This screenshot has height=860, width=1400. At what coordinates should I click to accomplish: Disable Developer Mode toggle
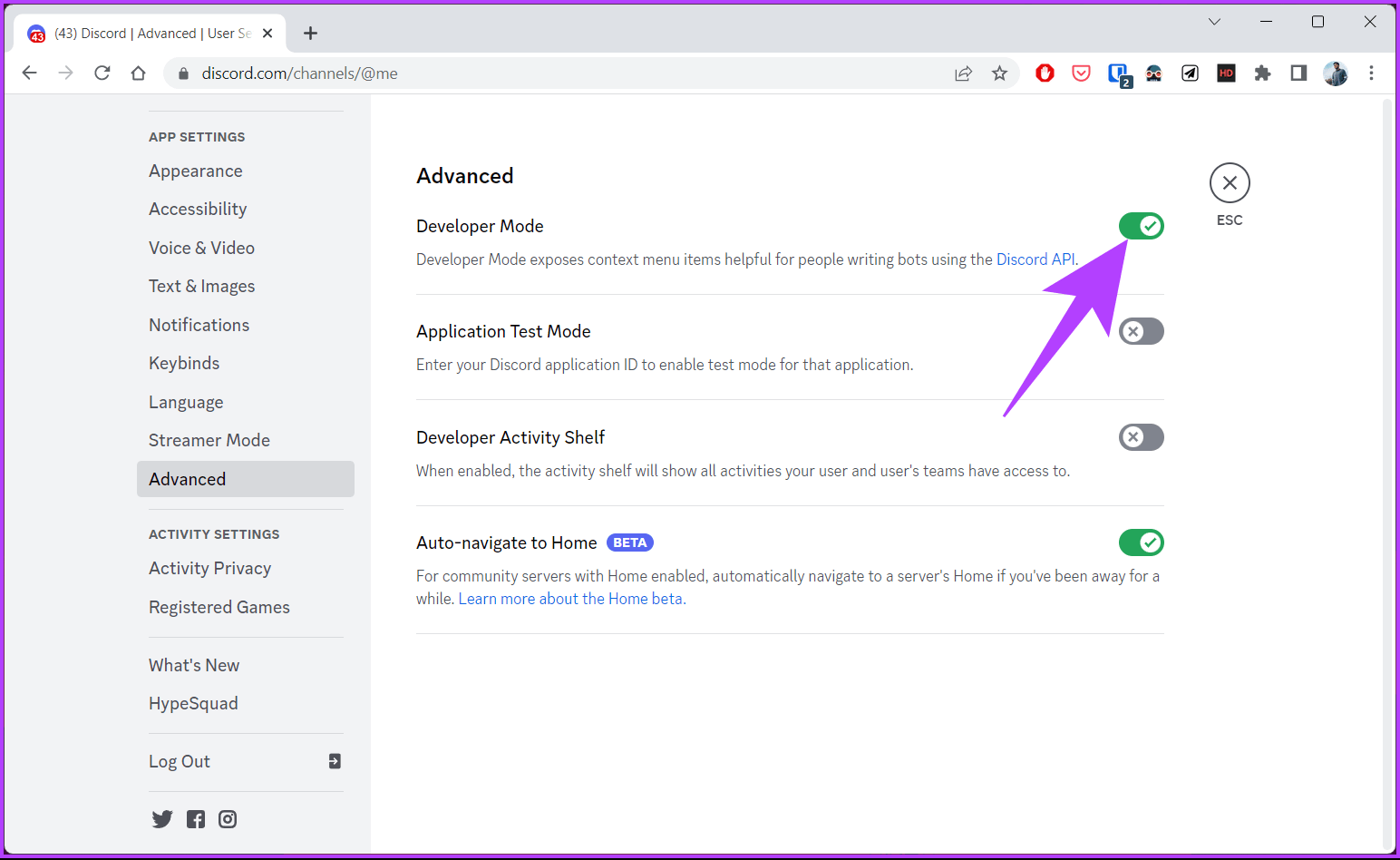coord(1141,226)
